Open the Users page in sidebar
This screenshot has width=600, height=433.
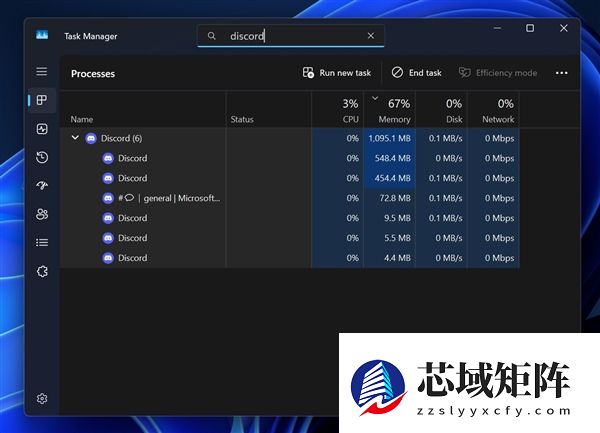coord(42,214)
